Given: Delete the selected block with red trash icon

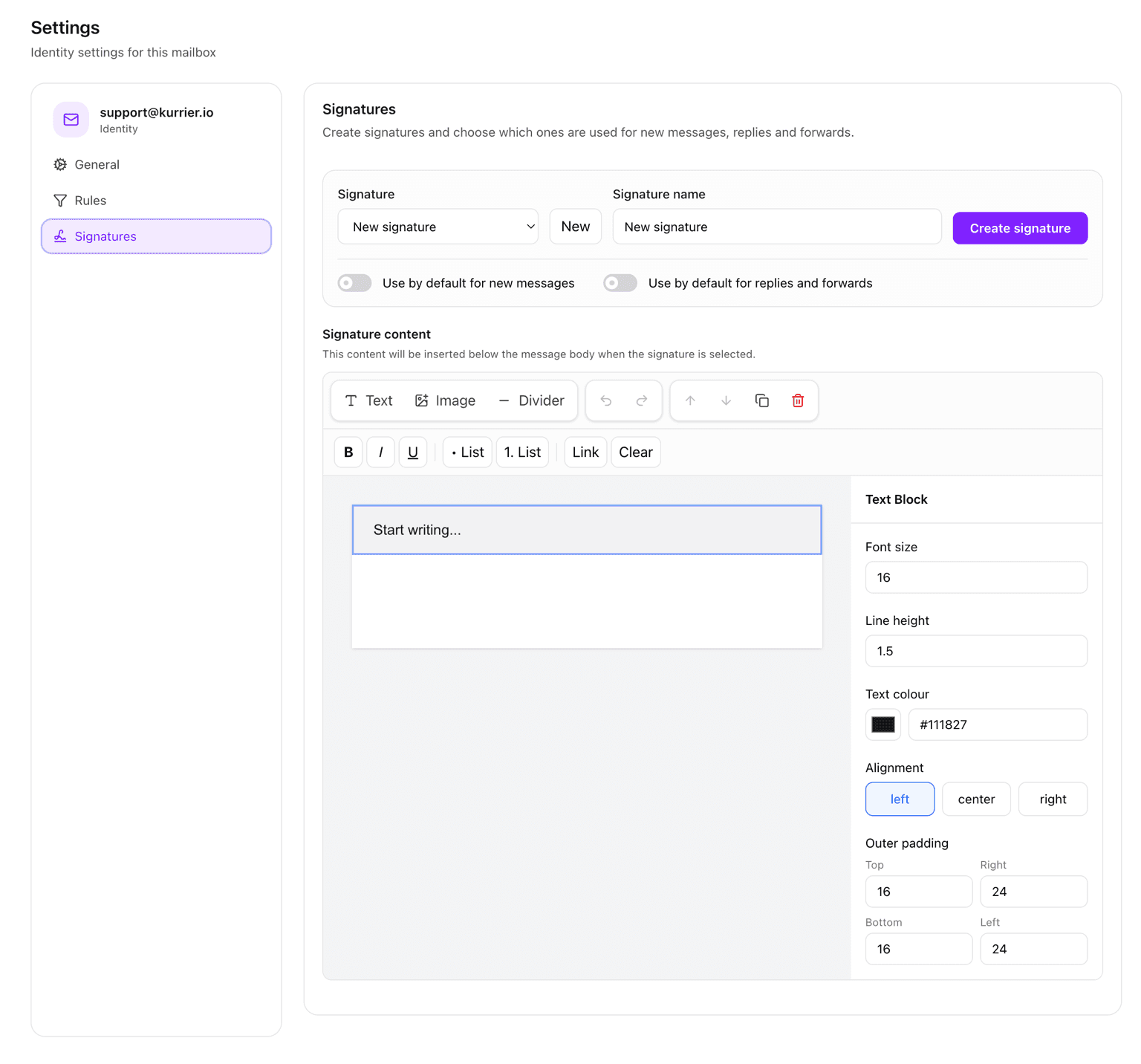Looking at the screenshot, I should tap(798, 400).
